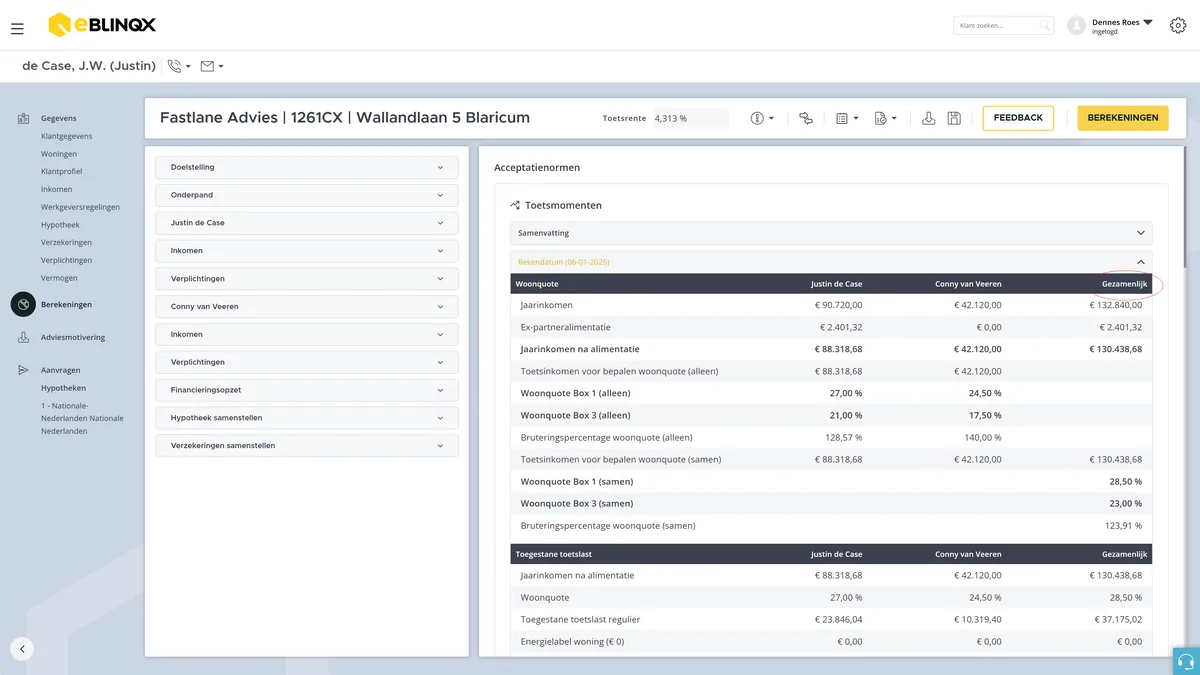Click the Toetsrente 4,313 % field
This screenshot has height=675, width=1200.
coord(691,118)
